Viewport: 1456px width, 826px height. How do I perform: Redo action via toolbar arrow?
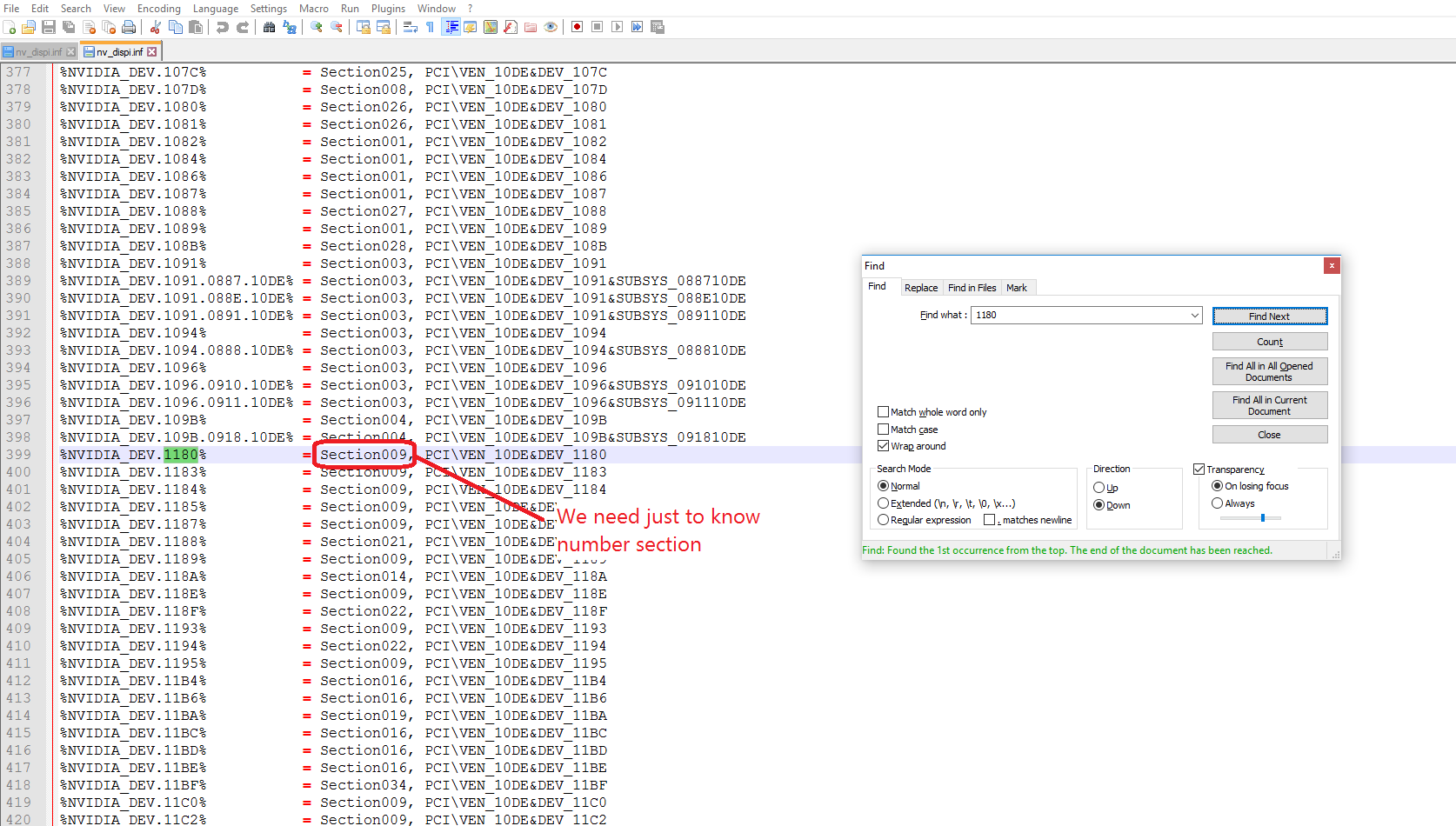tap(243, 27)
